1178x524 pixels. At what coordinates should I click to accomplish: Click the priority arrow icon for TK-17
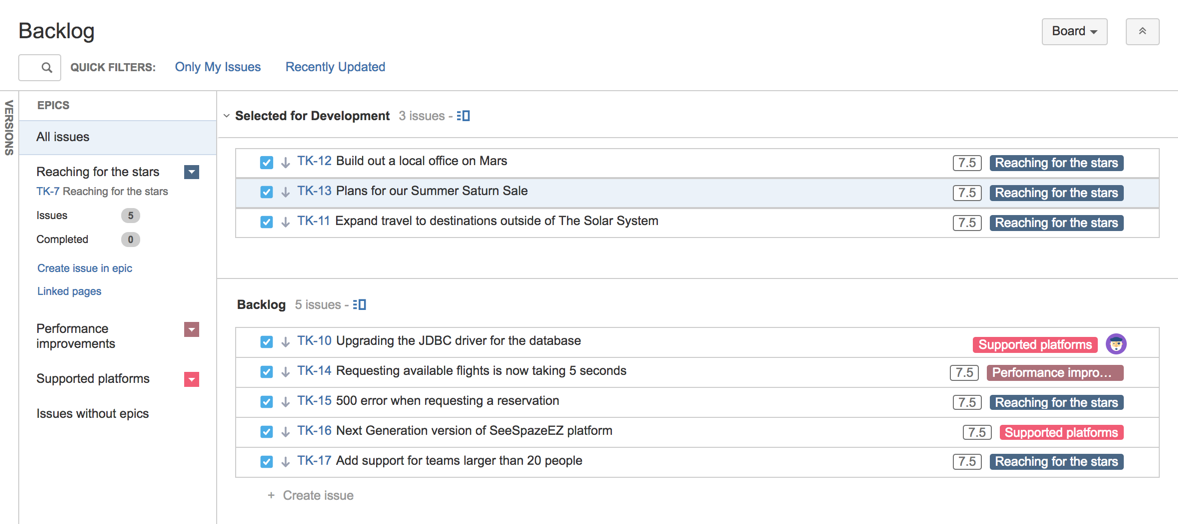tap(285, 462)
